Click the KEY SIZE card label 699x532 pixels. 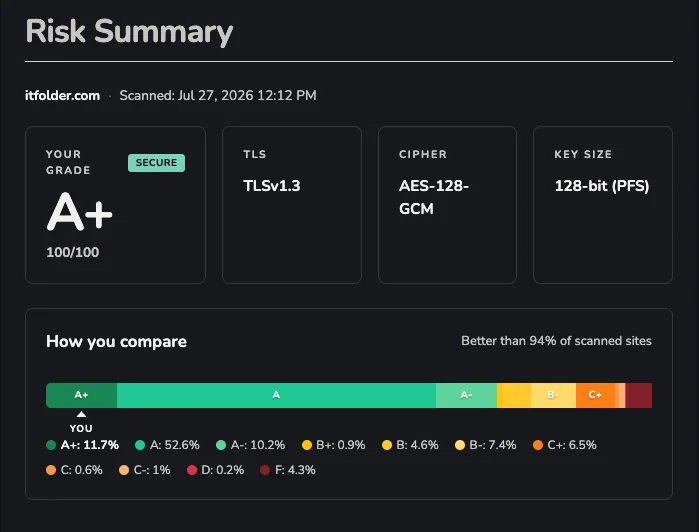click(583, 154)
